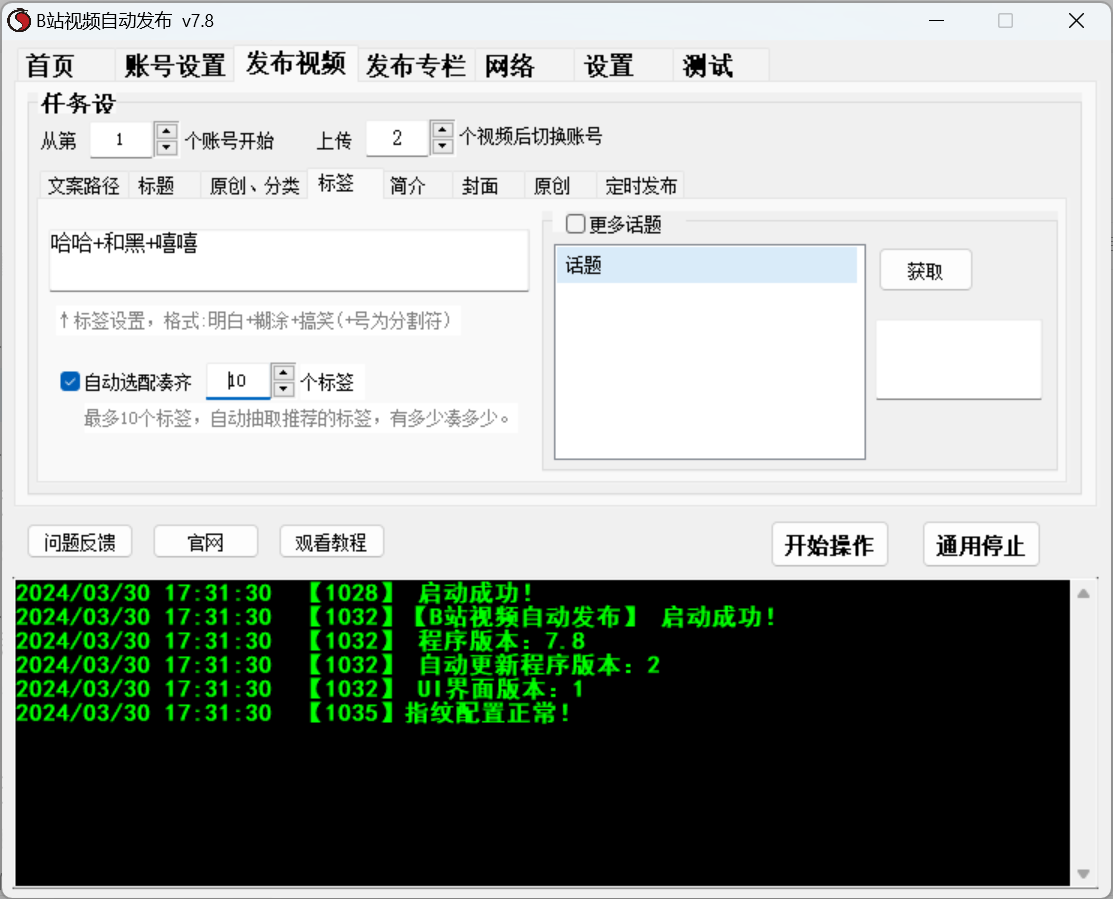This screenshot has width=1113, height=899.
Task: Click the 通用停止 button
Action: [980, 545]
